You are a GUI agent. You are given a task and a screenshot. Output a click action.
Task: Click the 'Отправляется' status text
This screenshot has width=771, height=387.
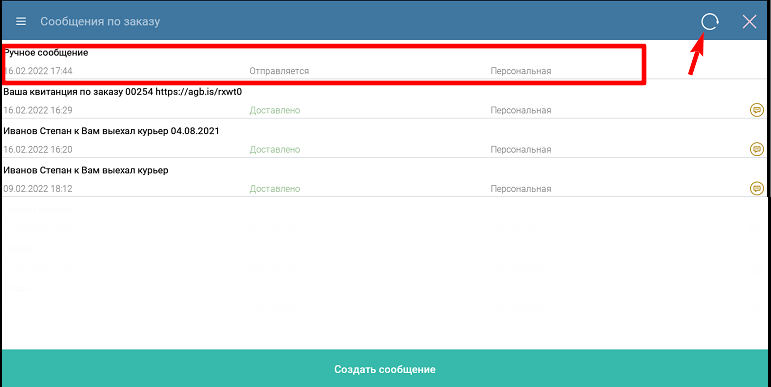tap(279, 71)
